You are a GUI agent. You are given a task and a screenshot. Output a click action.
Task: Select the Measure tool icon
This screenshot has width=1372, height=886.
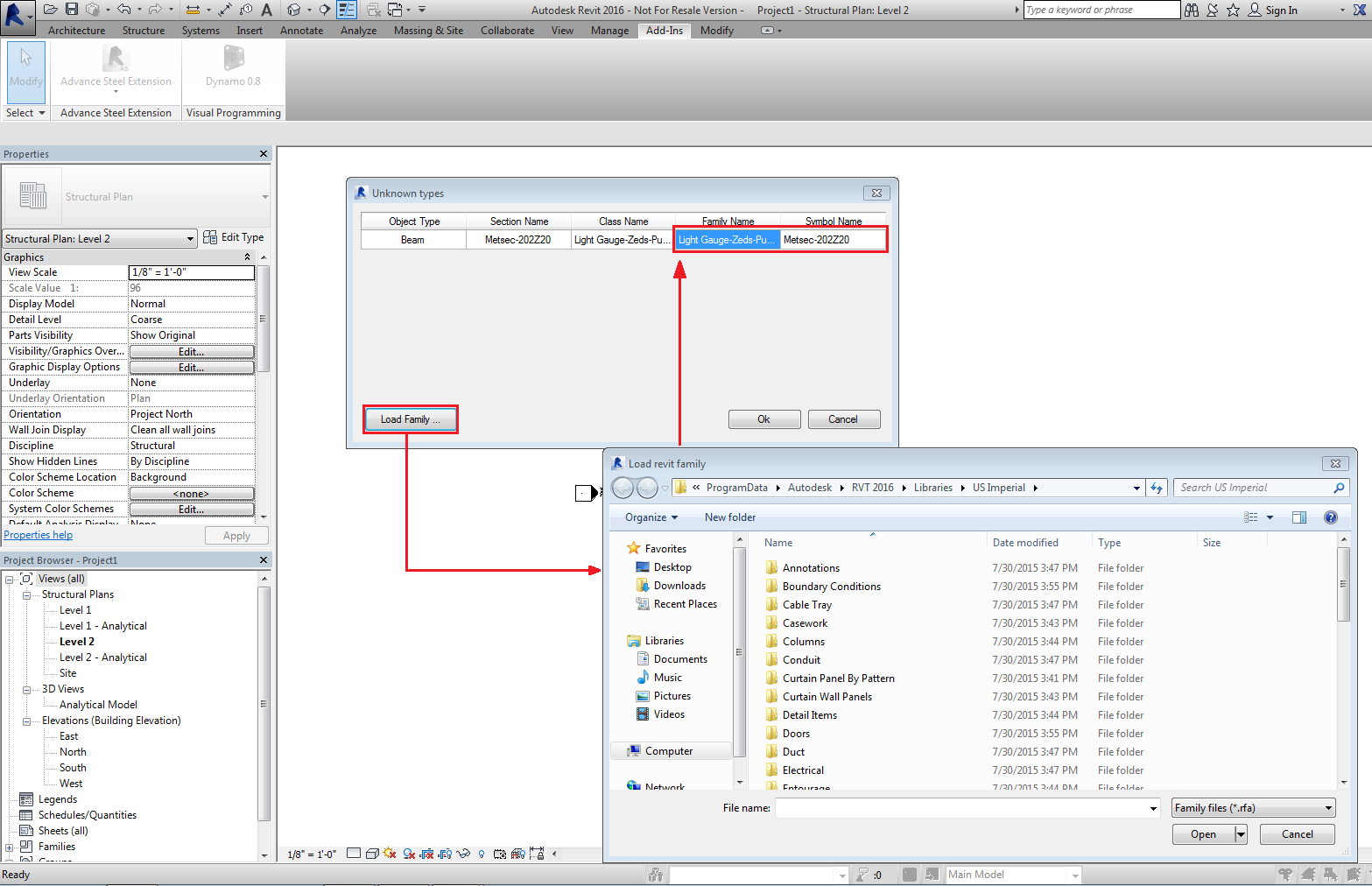(x=193, y=10)
